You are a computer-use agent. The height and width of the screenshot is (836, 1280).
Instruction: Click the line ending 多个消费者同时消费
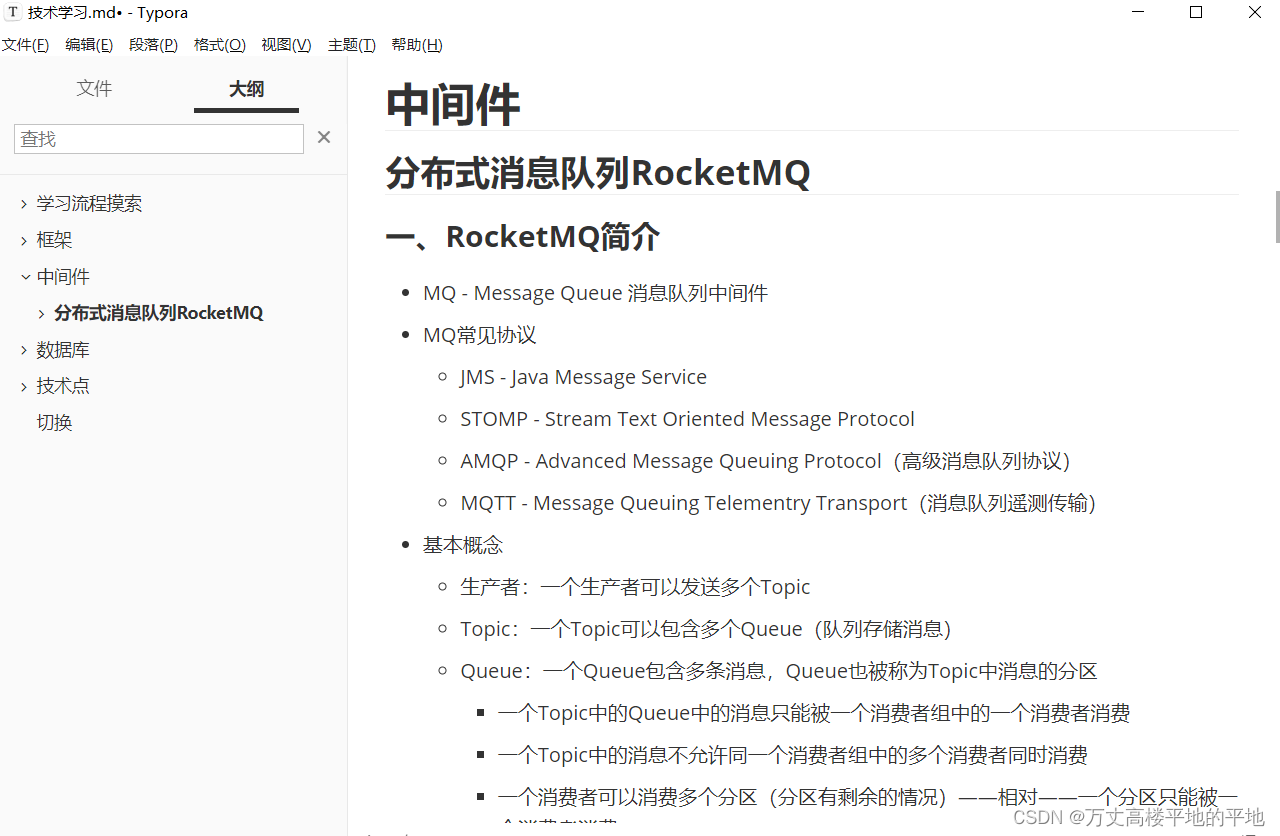(x=793, y=755)
